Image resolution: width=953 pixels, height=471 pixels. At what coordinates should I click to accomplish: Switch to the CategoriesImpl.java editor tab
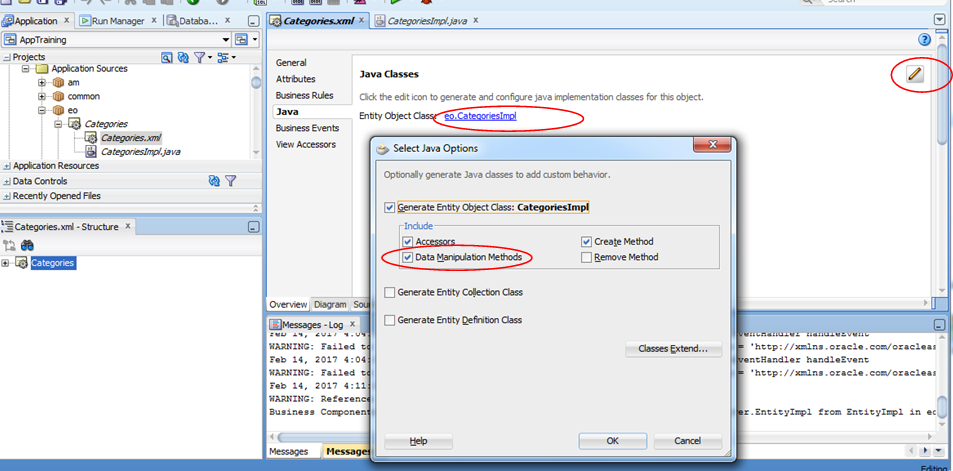(x=425, y=20)
